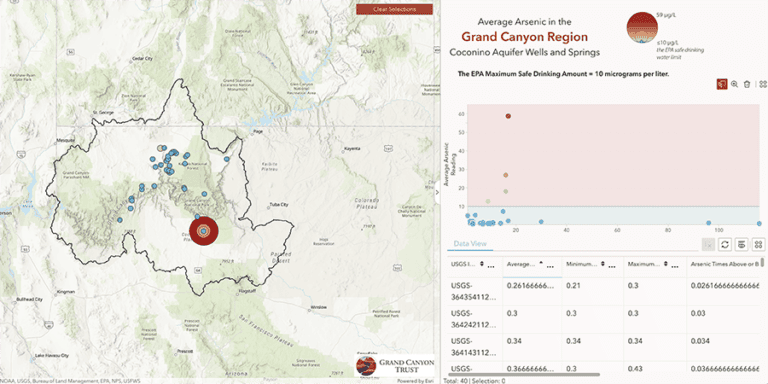Click the Cedar City label on the map
This screenshot has width=768, height=384.
(x=143, y=58)
